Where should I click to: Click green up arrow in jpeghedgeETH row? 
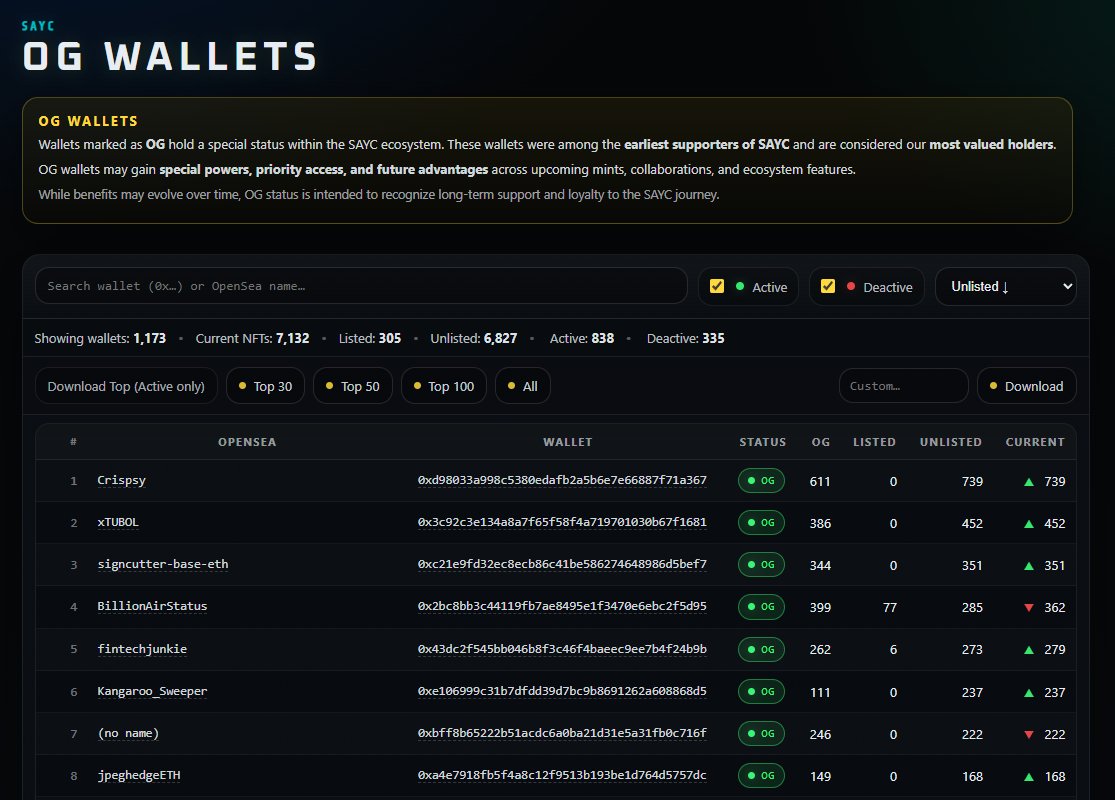coord(1028,777)
